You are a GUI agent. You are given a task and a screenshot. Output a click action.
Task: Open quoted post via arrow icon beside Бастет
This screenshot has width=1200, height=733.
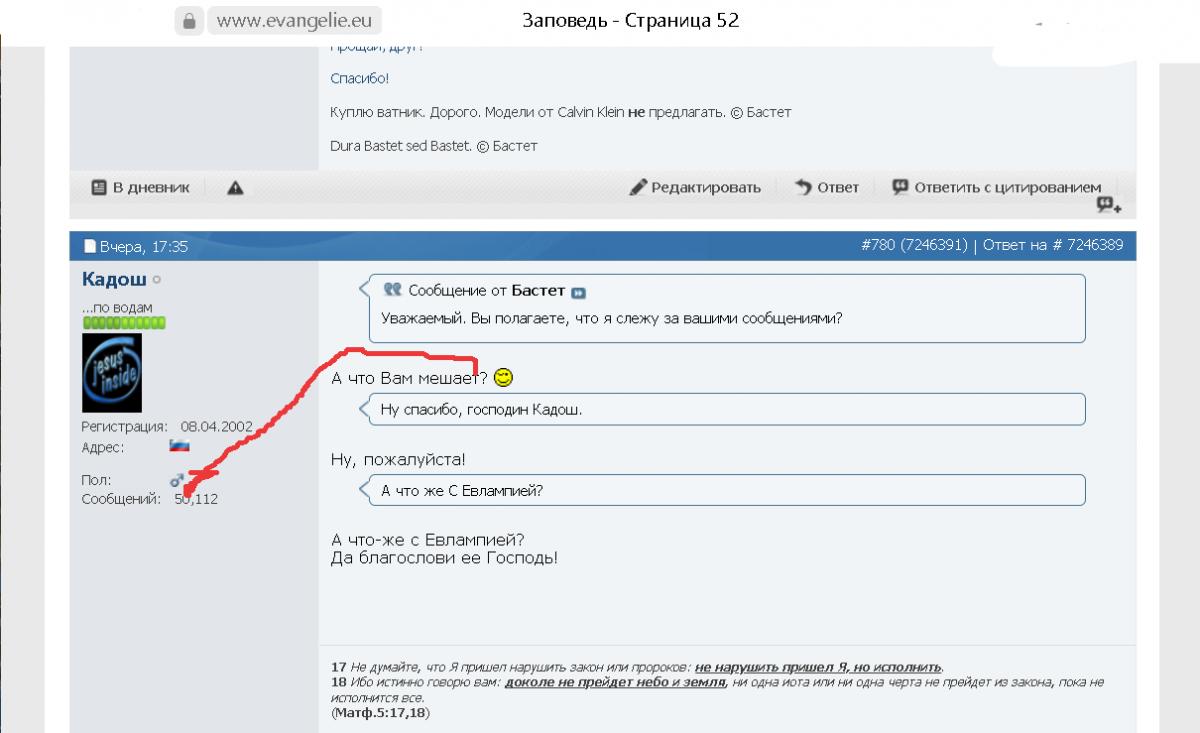[x=578, y=293]
